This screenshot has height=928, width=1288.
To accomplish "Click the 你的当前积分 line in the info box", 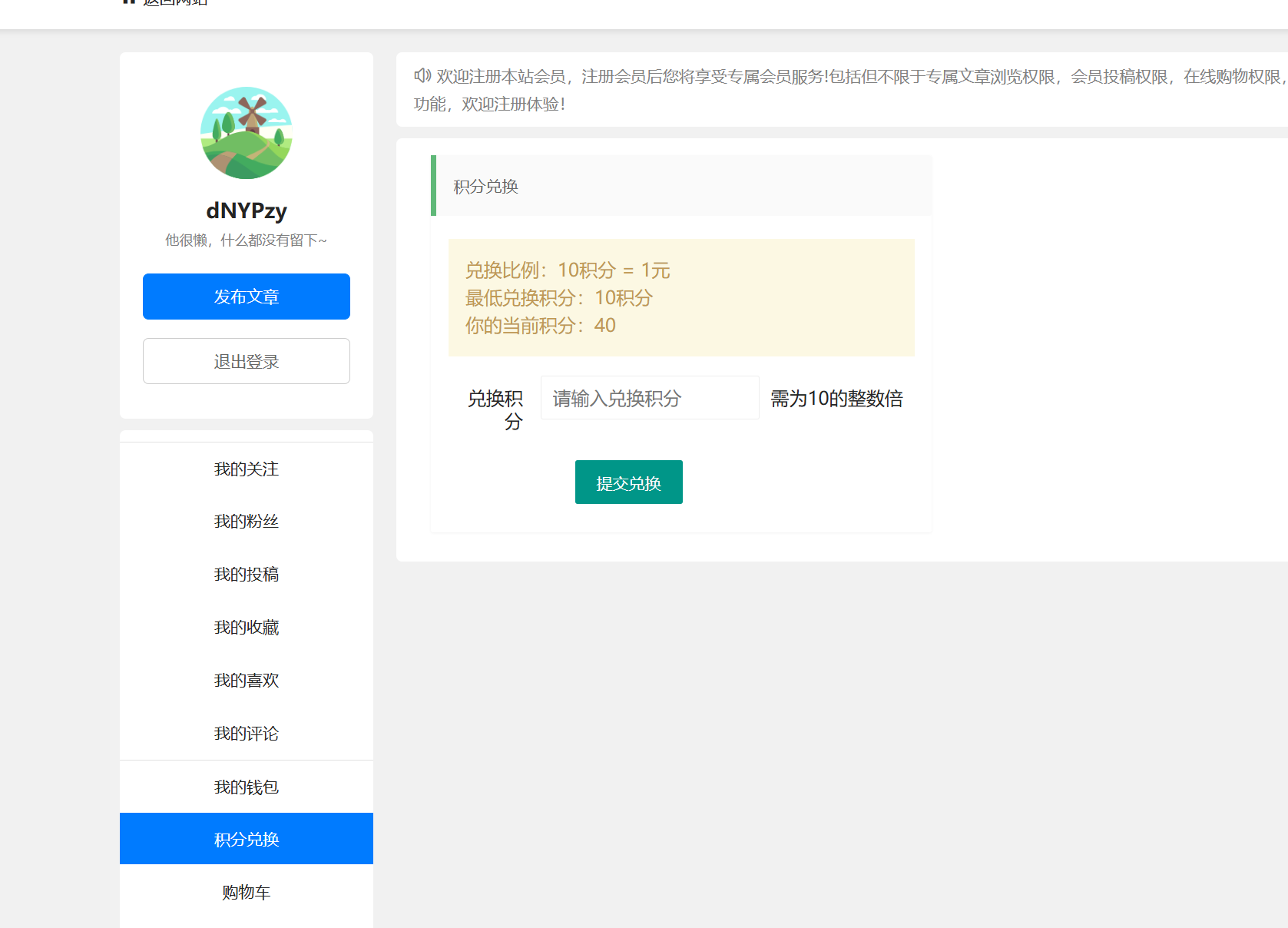I will [x=540, y=326].
